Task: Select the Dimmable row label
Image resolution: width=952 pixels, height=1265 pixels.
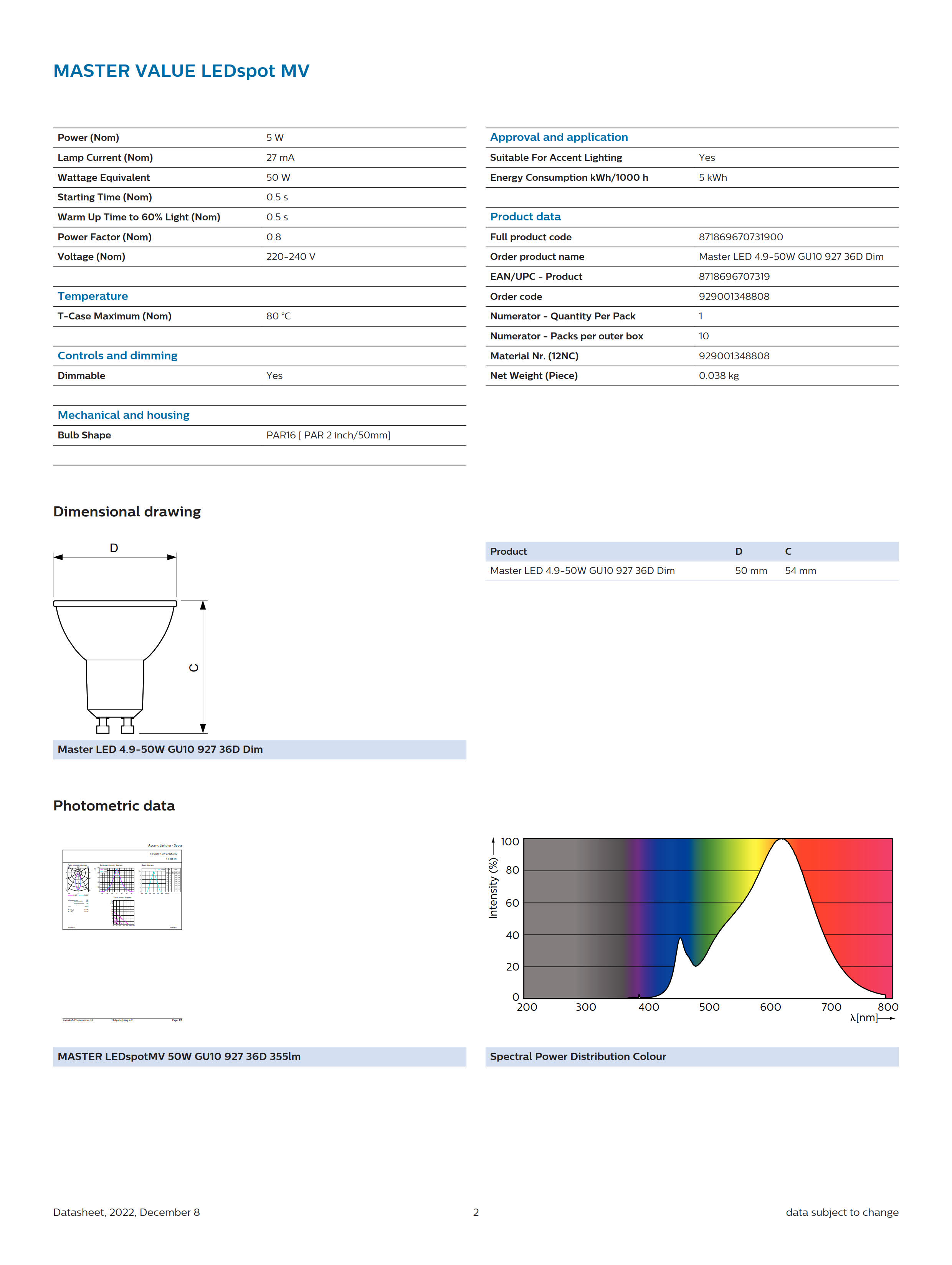Action: click(81, 376)
